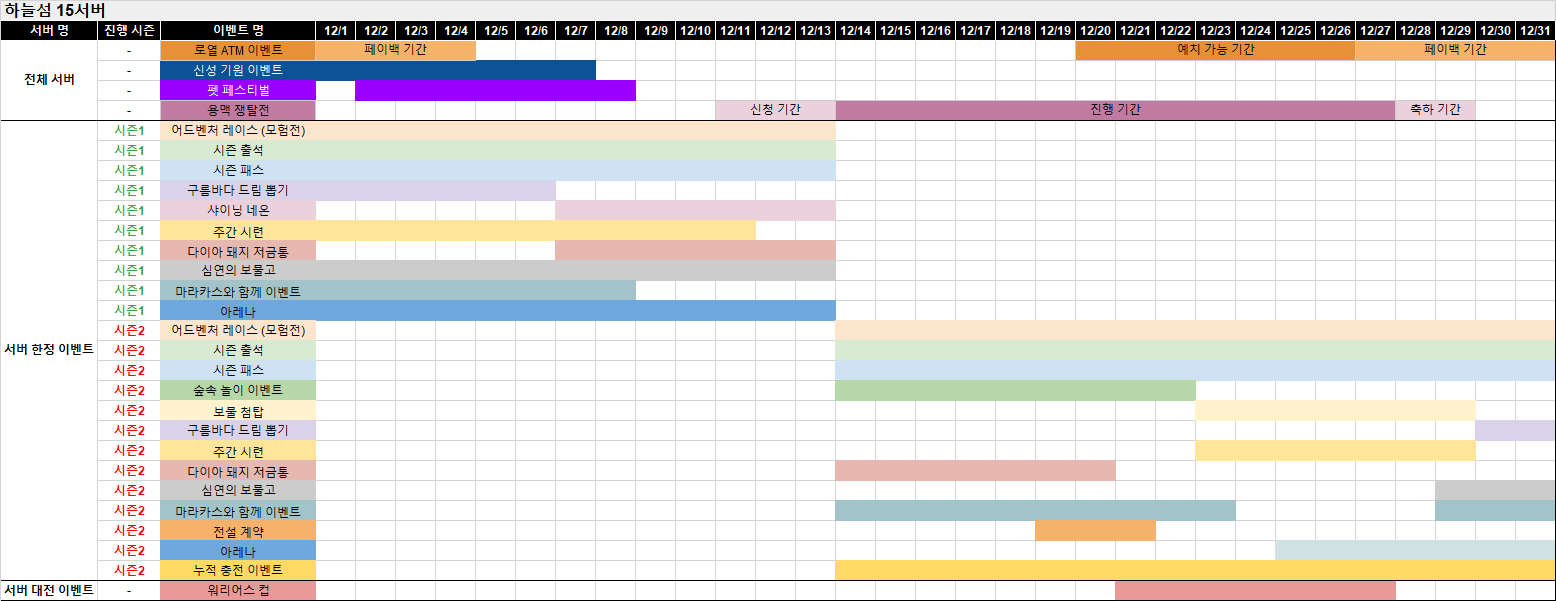Screen dimensions: 1556x601
Task: Click the 진행 시즌 column header
Action: point(129,30)
